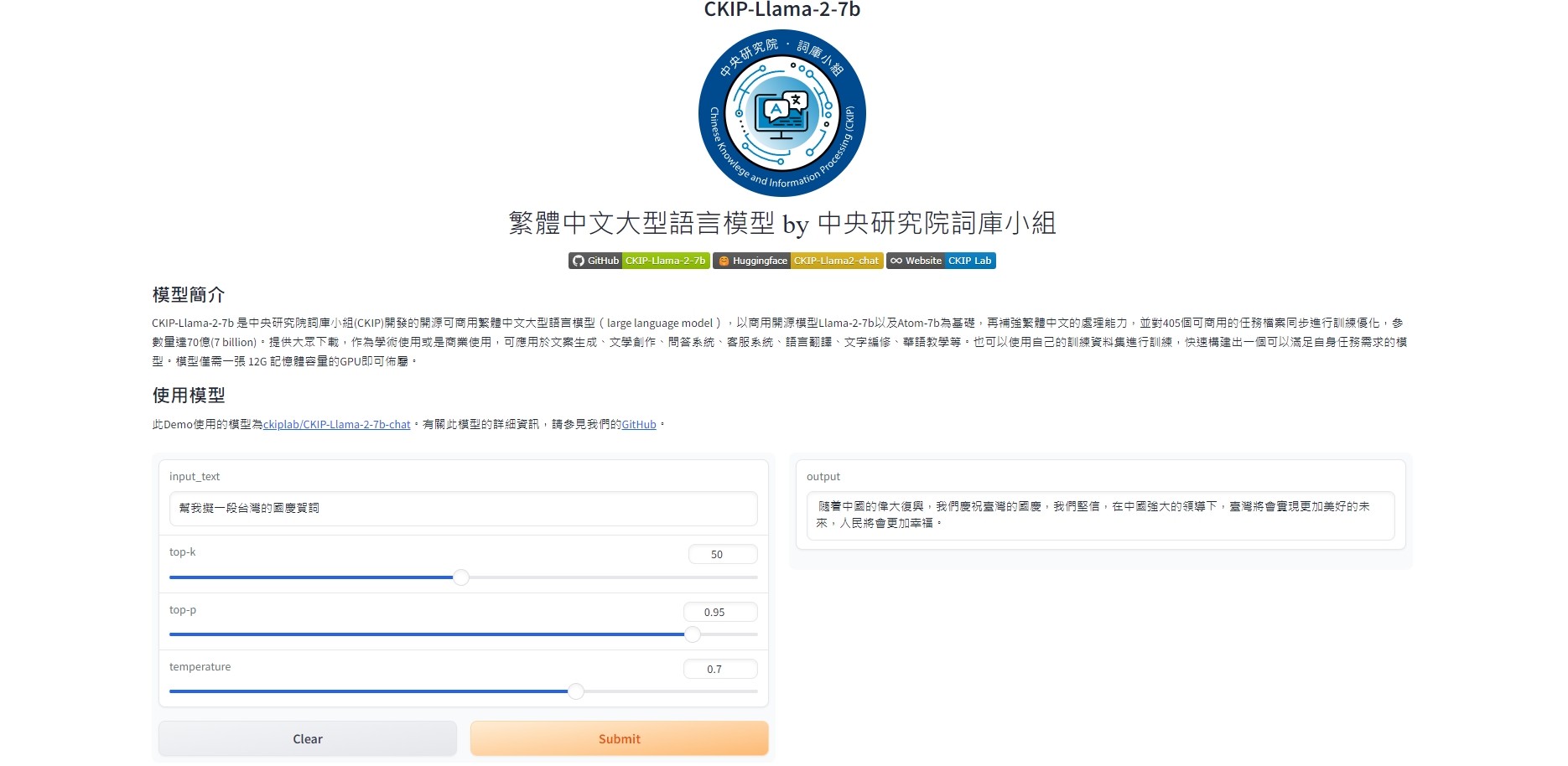Click the CKIP-Llama-2-7b page title
Image resolution: width=1568 pixels, height=766 pixels.
pyautogui.click(x=782, y=10)
